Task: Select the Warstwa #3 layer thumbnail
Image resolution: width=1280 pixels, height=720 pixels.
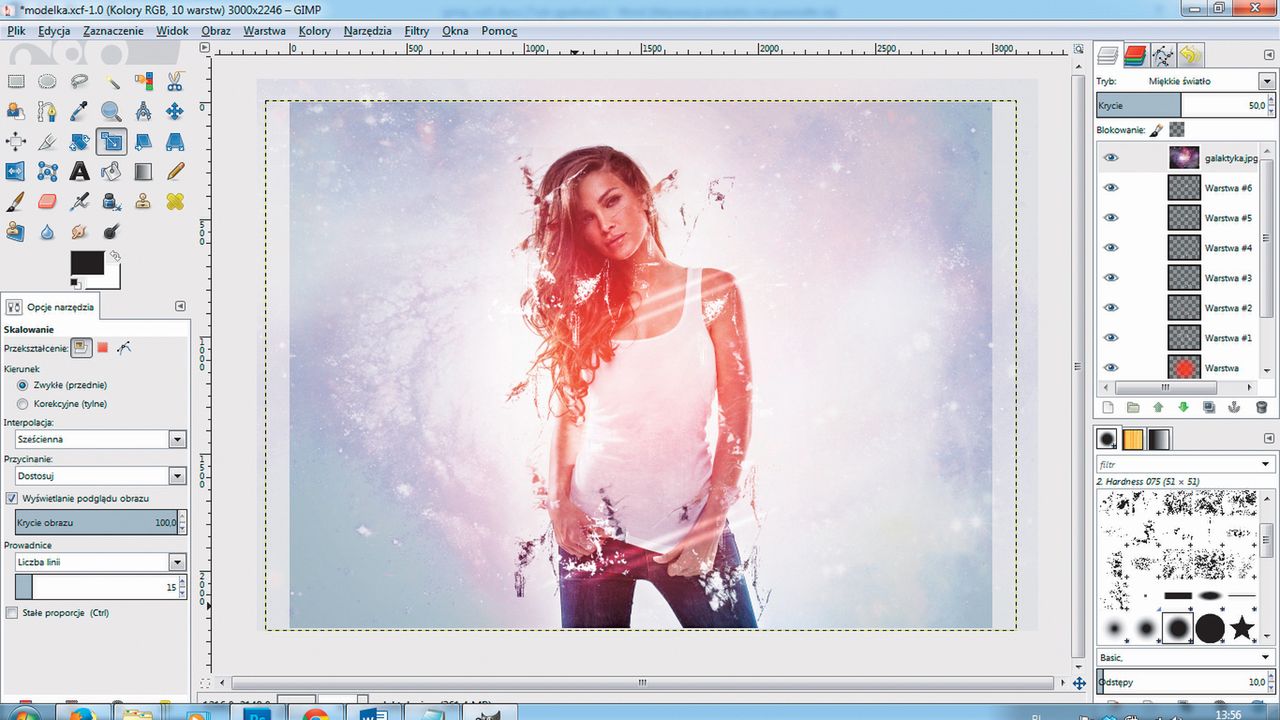Action: 1184,278
